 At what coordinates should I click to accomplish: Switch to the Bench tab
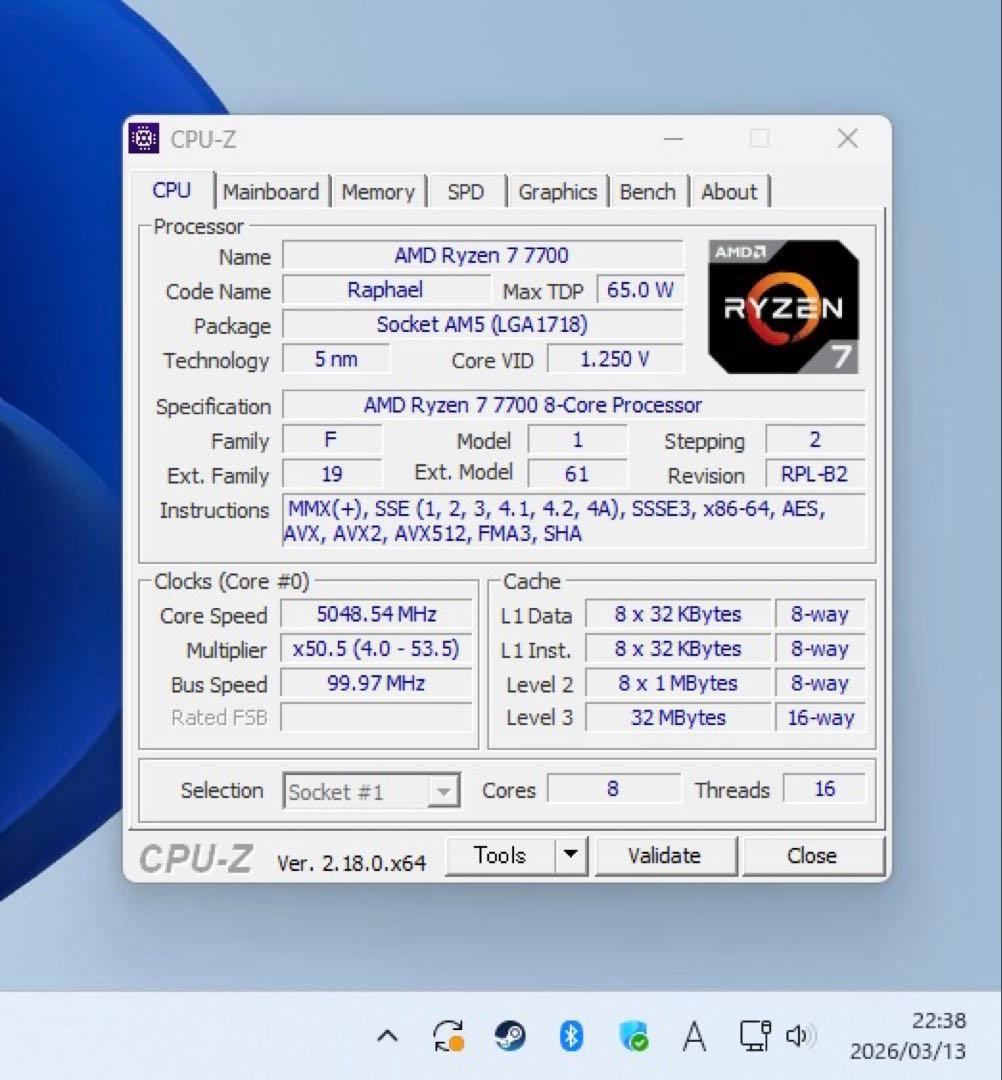click(x=647, y=191)
